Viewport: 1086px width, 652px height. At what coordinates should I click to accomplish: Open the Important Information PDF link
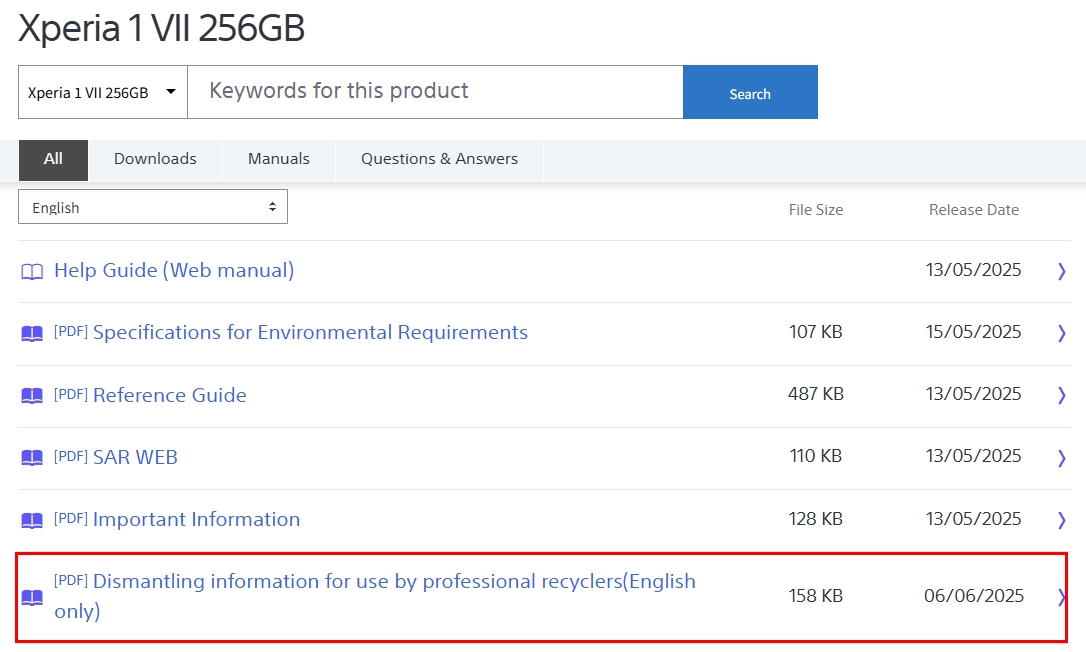click(177, 520)
